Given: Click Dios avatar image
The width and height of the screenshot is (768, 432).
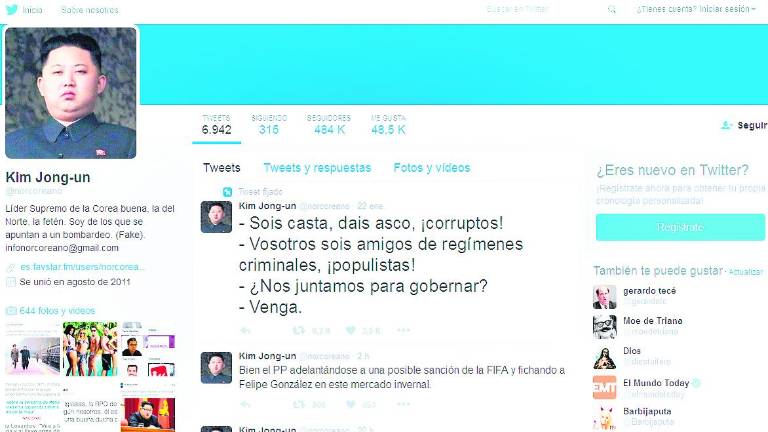Looking at the screenshot, I should pyautogui.click(x=604, y=358).
